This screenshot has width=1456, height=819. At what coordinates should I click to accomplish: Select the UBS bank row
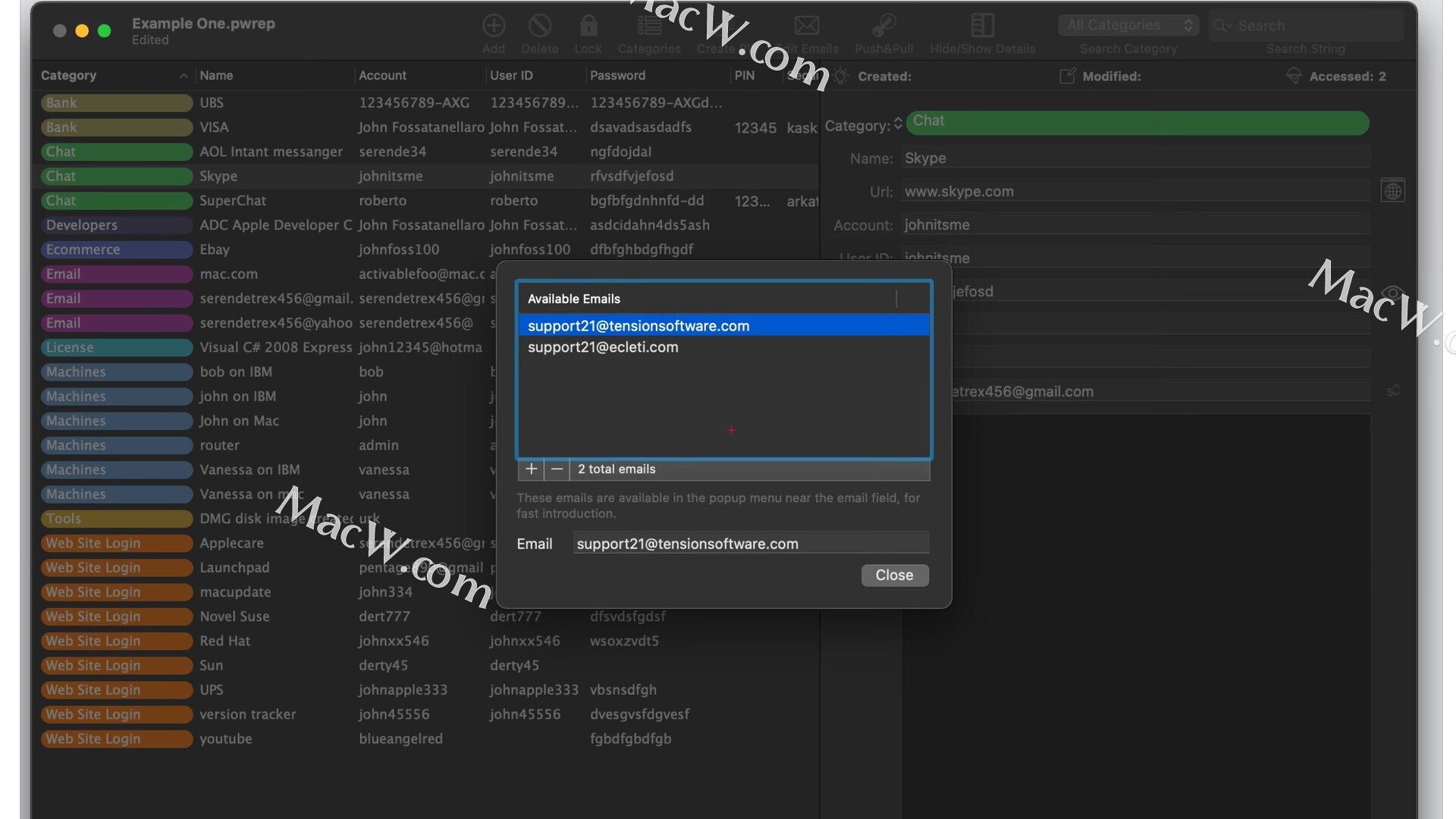tap(426, 102)
